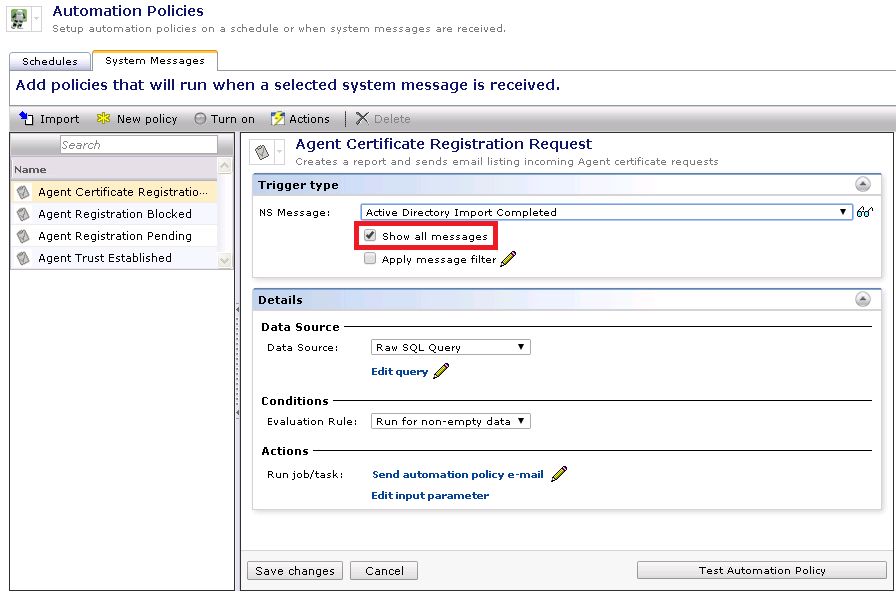Uncheck the Show all messages checkbox
Viewport: 896px width, 593px height.
(x=371, y=236)
